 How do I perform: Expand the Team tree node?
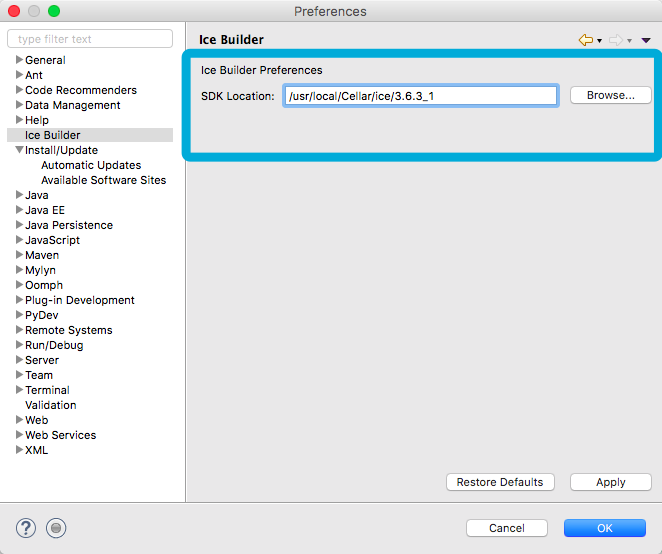click(19, 375)
